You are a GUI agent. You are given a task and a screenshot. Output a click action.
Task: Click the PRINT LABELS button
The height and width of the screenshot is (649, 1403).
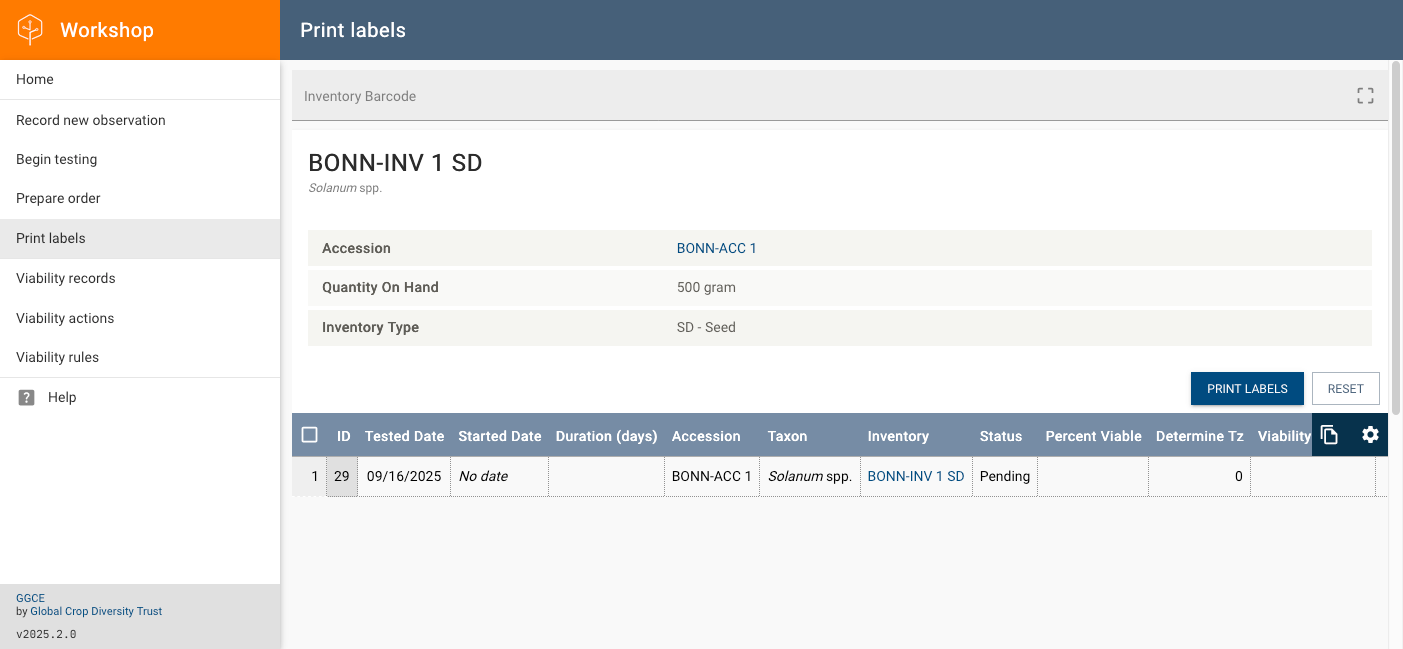click(x=1247, y=389)
